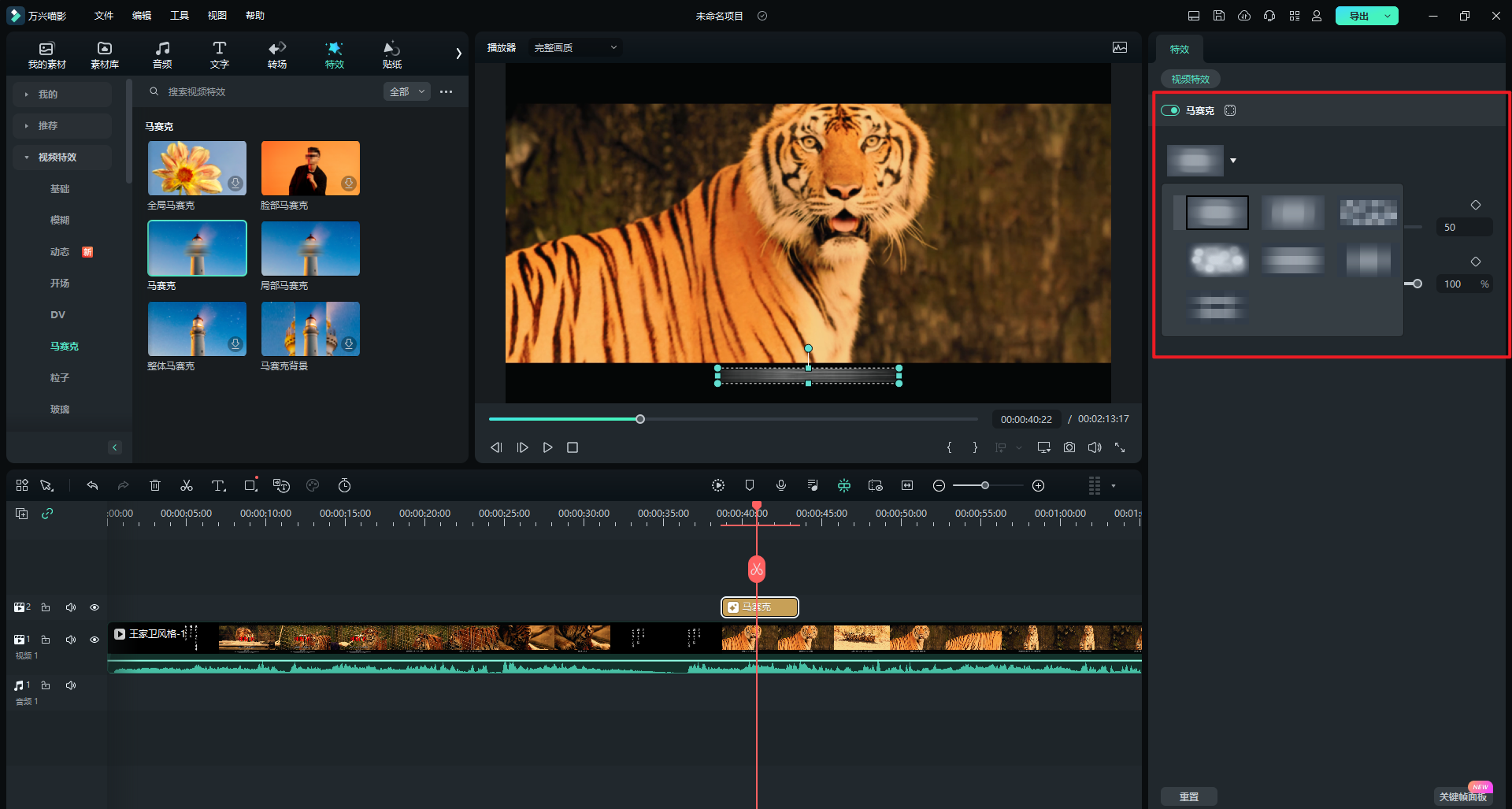This screenshot has width=1512, height=809.
Task: Click the voiceover microphone icon
Action: [781, 485]
